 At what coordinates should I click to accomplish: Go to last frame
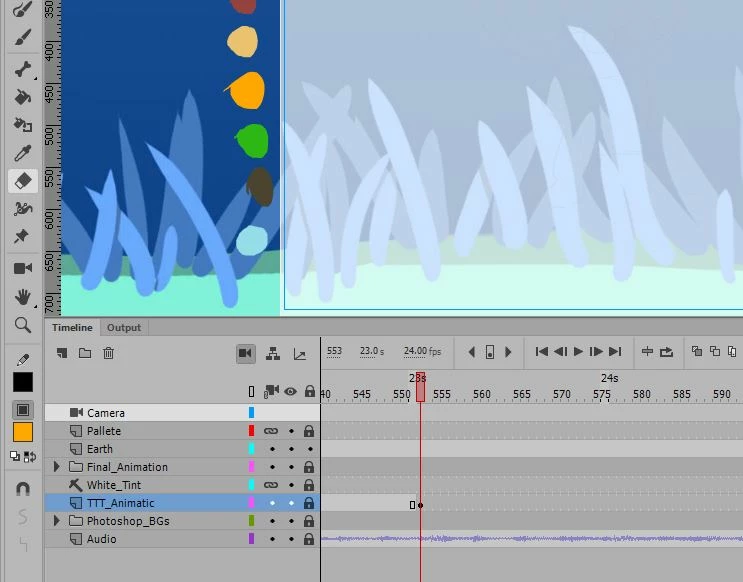615,351
